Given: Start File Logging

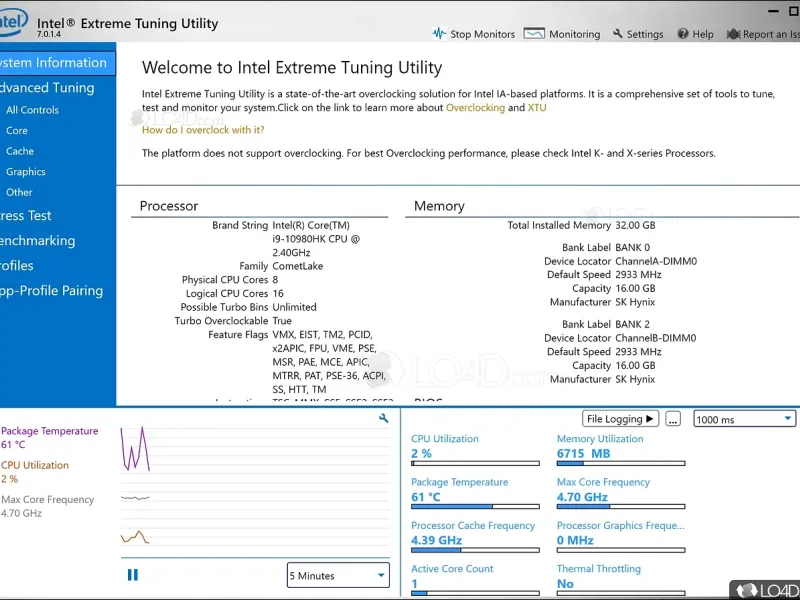Looking at the screenshot, I should pyautogui.click(x=620, y=419).
